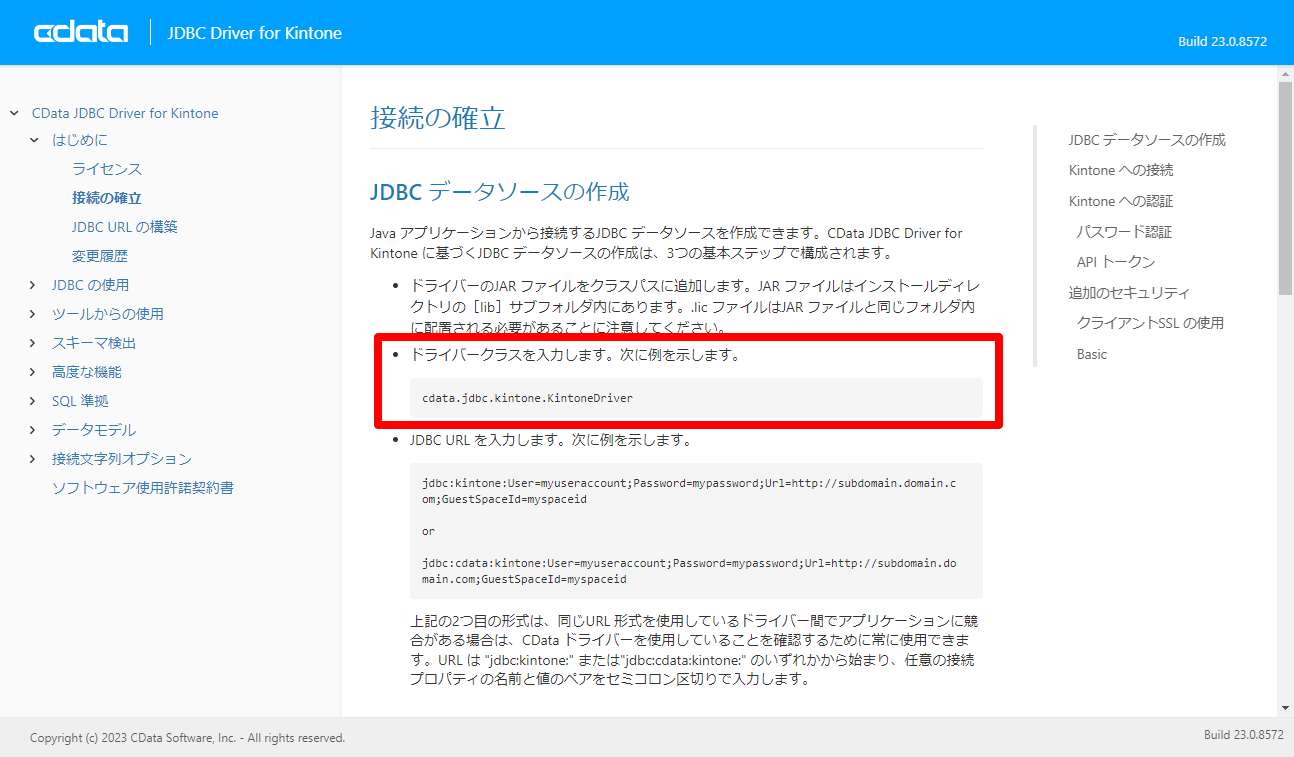Open the 接続文字列オプション page
1294x757 pixels.
pos(122,459)
